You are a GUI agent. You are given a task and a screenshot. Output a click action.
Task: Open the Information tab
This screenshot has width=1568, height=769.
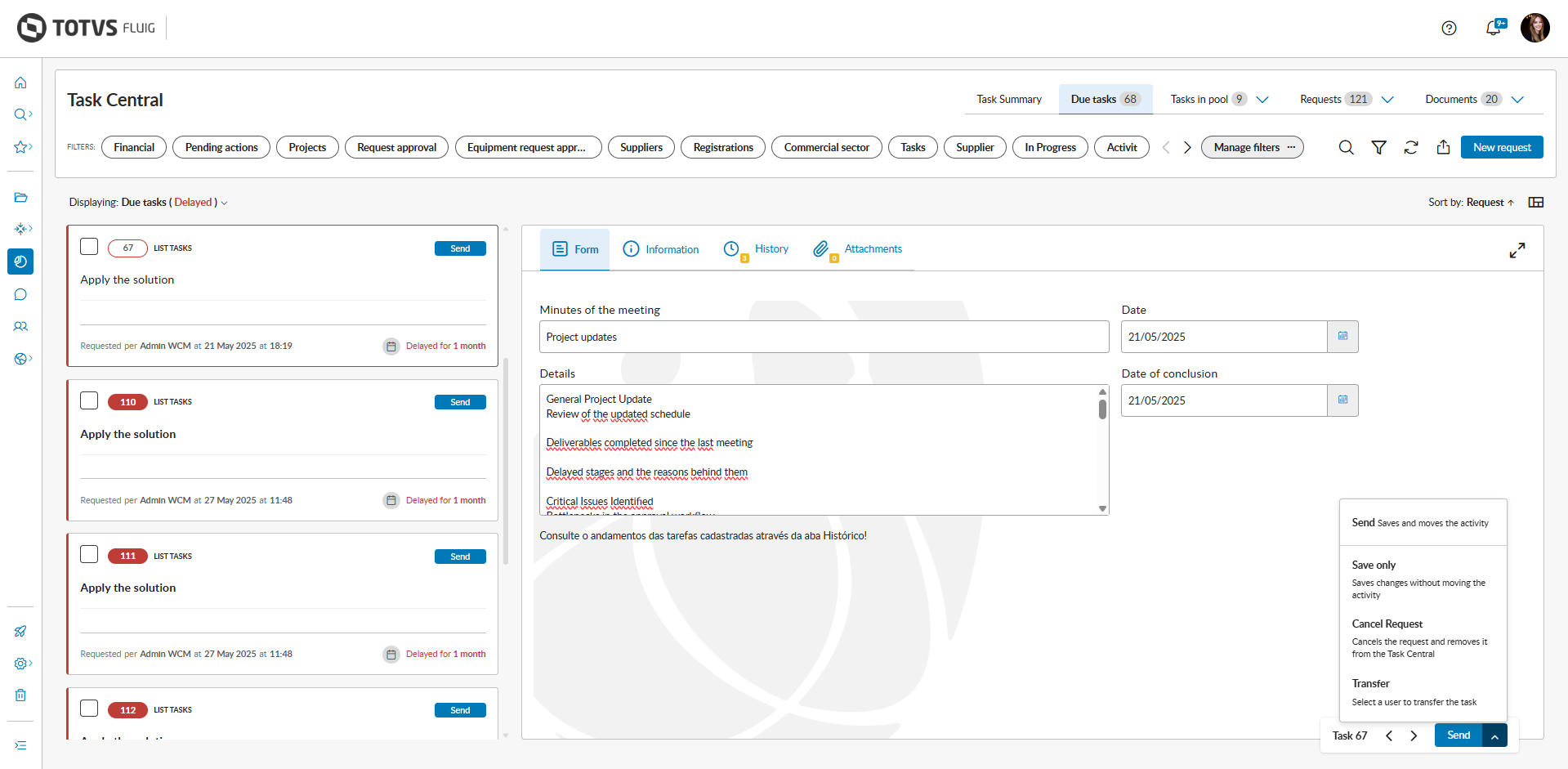[660, 249]
